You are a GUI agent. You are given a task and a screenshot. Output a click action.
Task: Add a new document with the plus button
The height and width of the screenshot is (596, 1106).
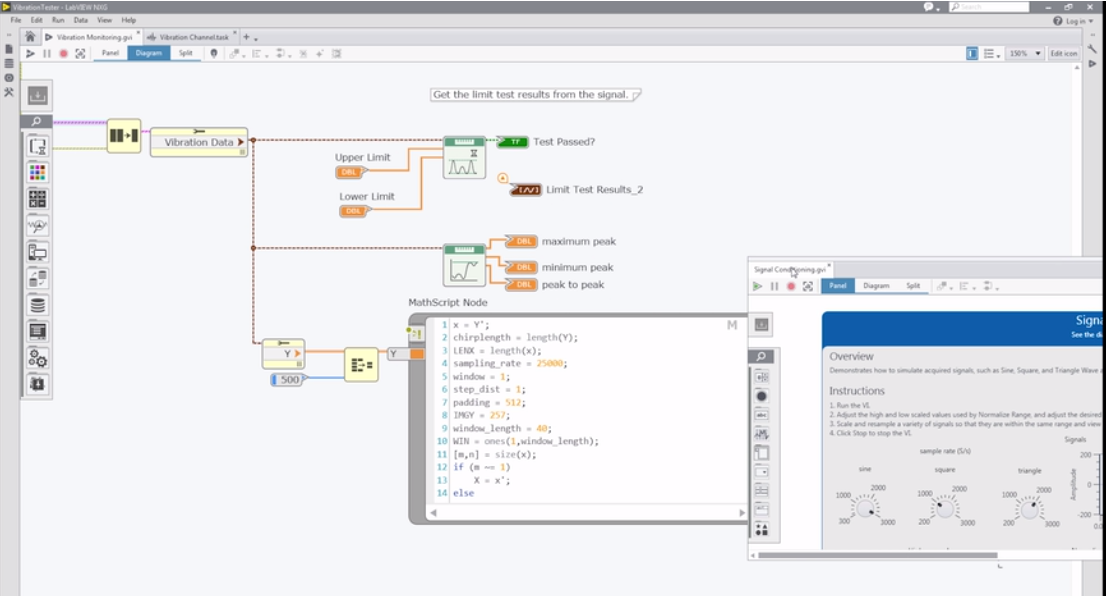[246, 37]
